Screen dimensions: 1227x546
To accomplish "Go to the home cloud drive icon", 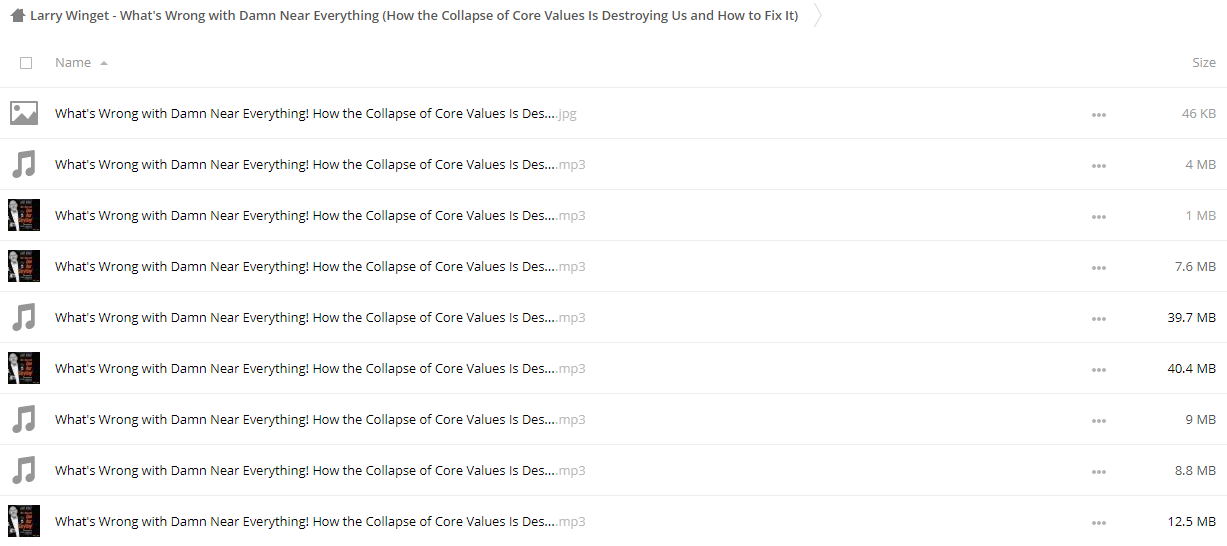I will 17,16.
